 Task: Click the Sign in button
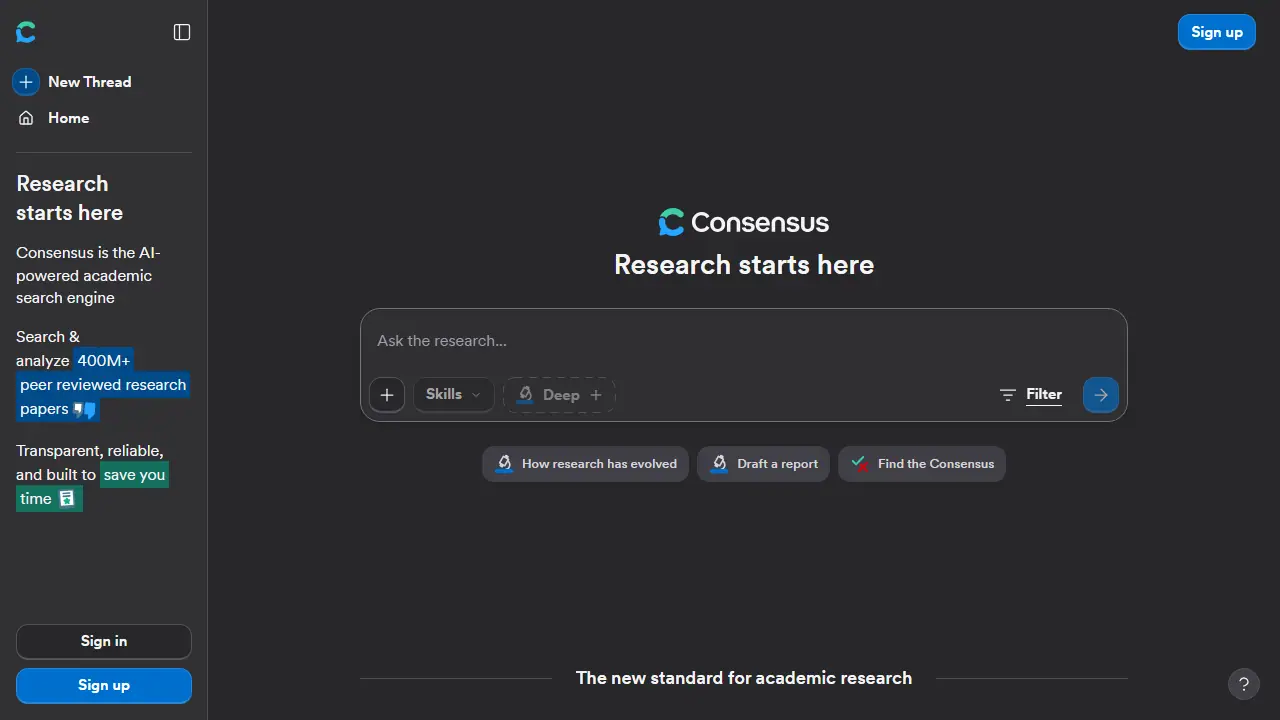click(x=104, y=641)
